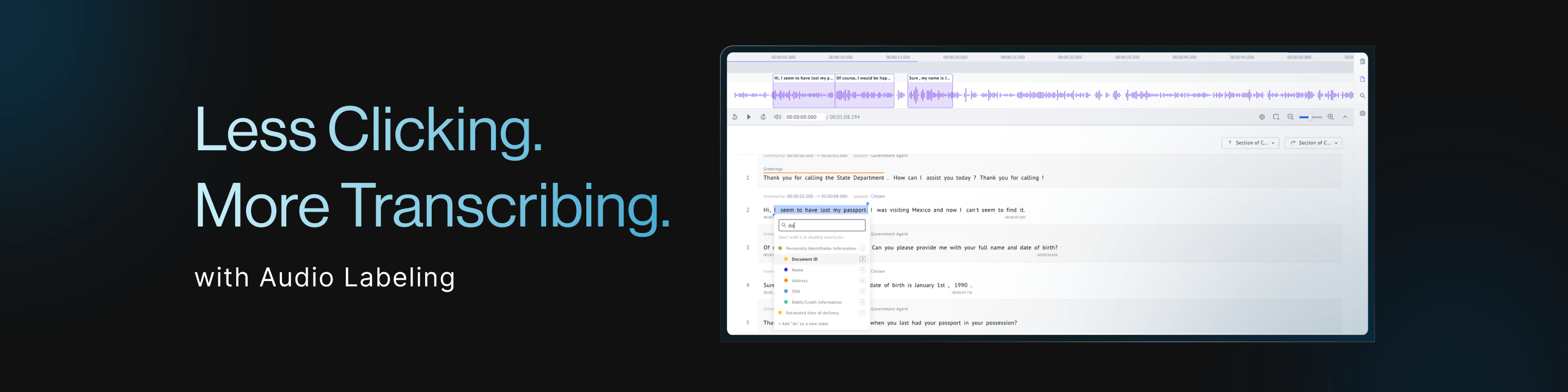Image resolution: width=1568 pixels, height=392 pixels.
Task: Zoom in the waveform
Action: pyautogui.click(x=1331, y=117)
